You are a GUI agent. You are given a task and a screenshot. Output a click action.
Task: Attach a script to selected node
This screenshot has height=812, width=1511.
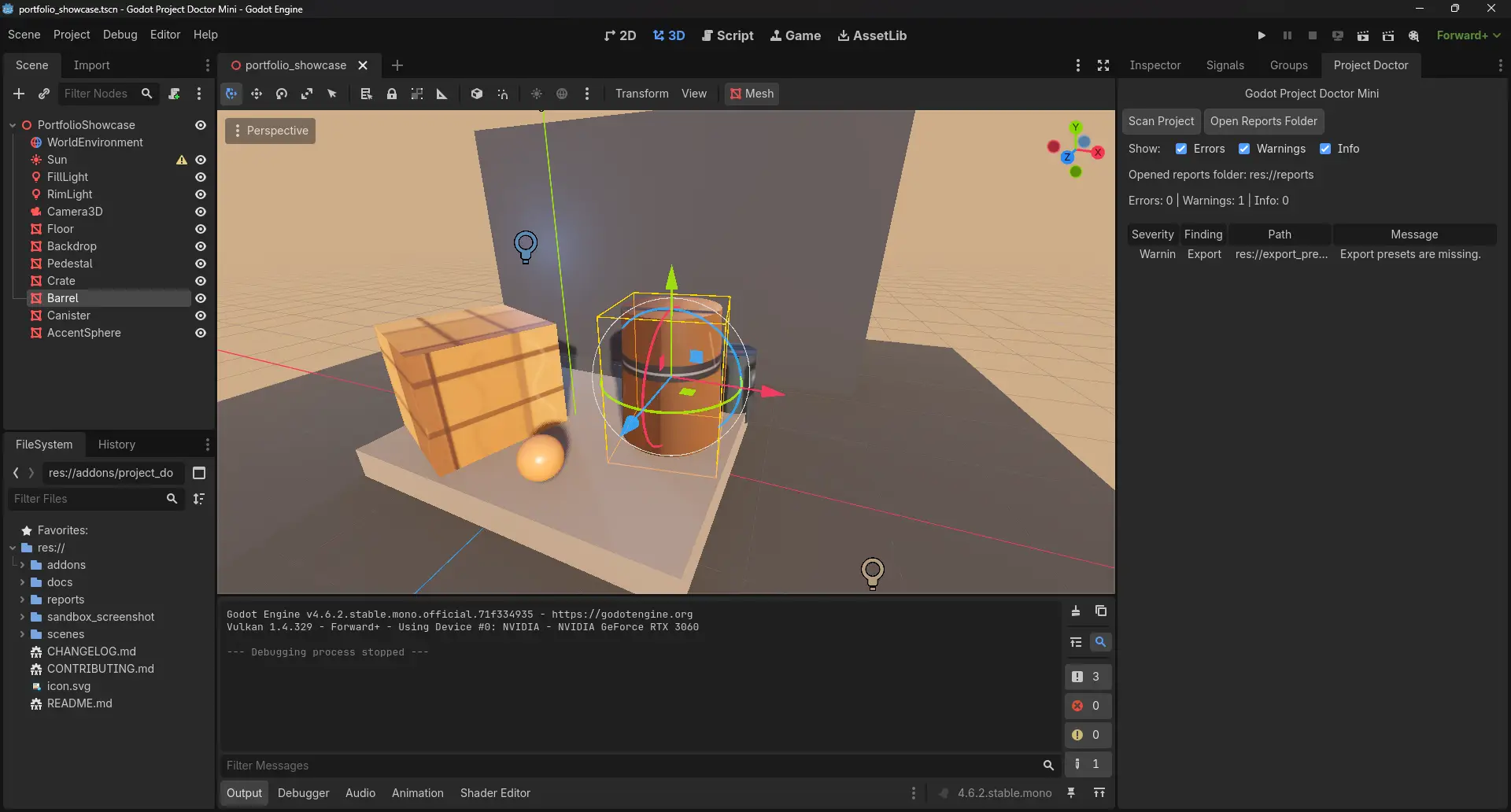click(x=175, y=94)
